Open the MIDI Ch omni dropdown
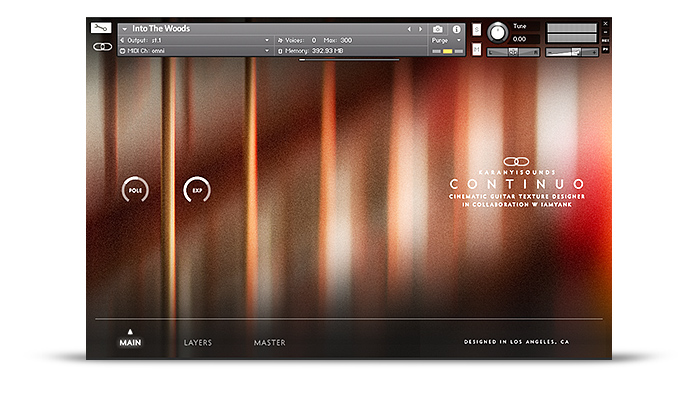Viewport: 700px width, 400px height. coord(195,50)
